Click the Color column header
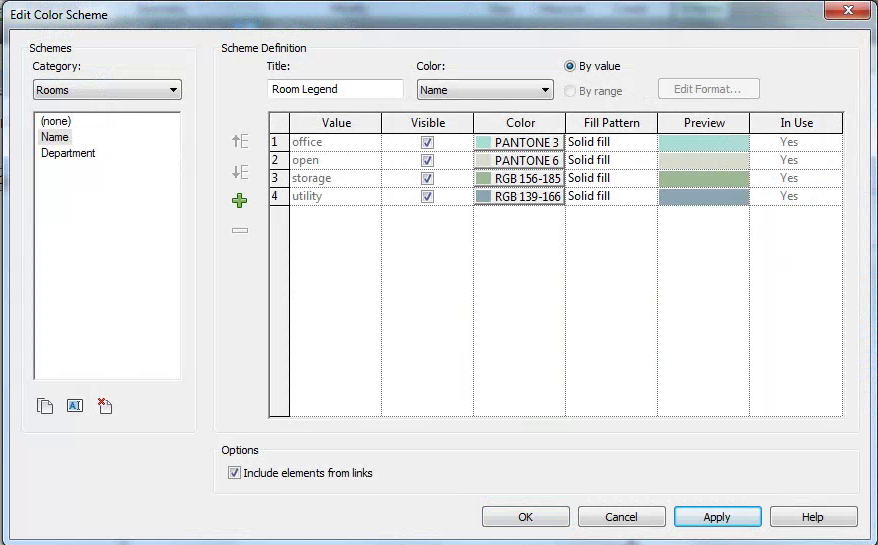The width and height of the screenshot is (878, 545). (x=520, y=123)
